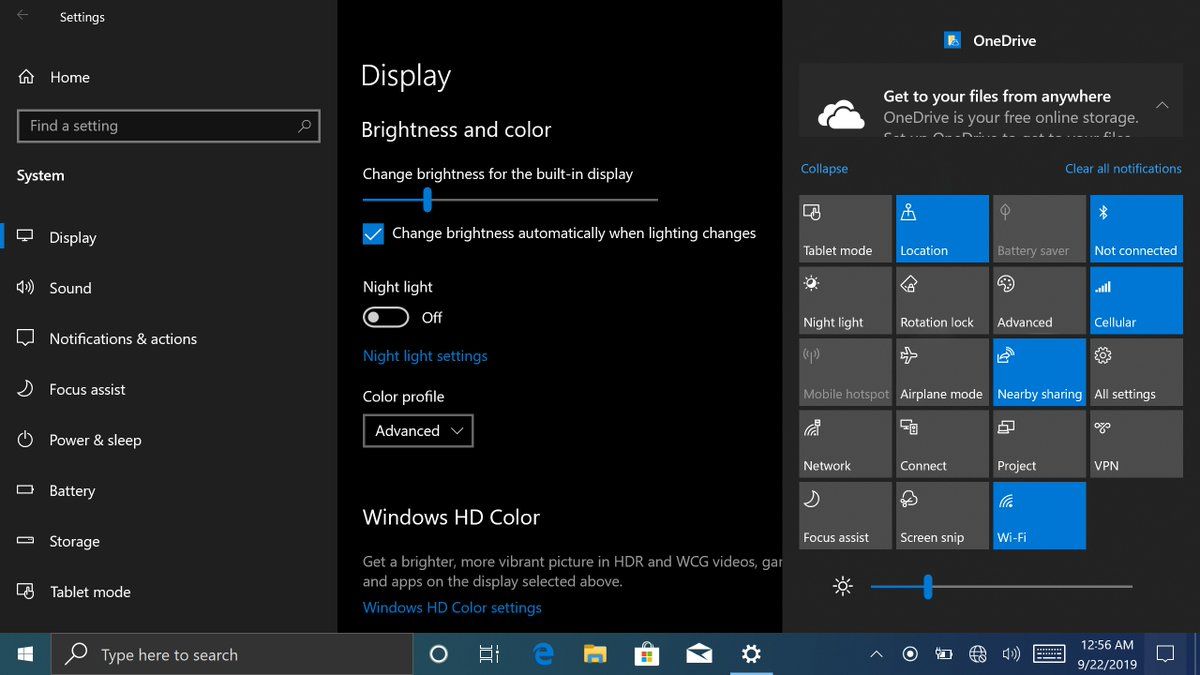This screenshot has width=1200, height=675.
Task: Toggle Bluetooth Not connected tile
Action: pyautogui.click(x=1136, y=229)
